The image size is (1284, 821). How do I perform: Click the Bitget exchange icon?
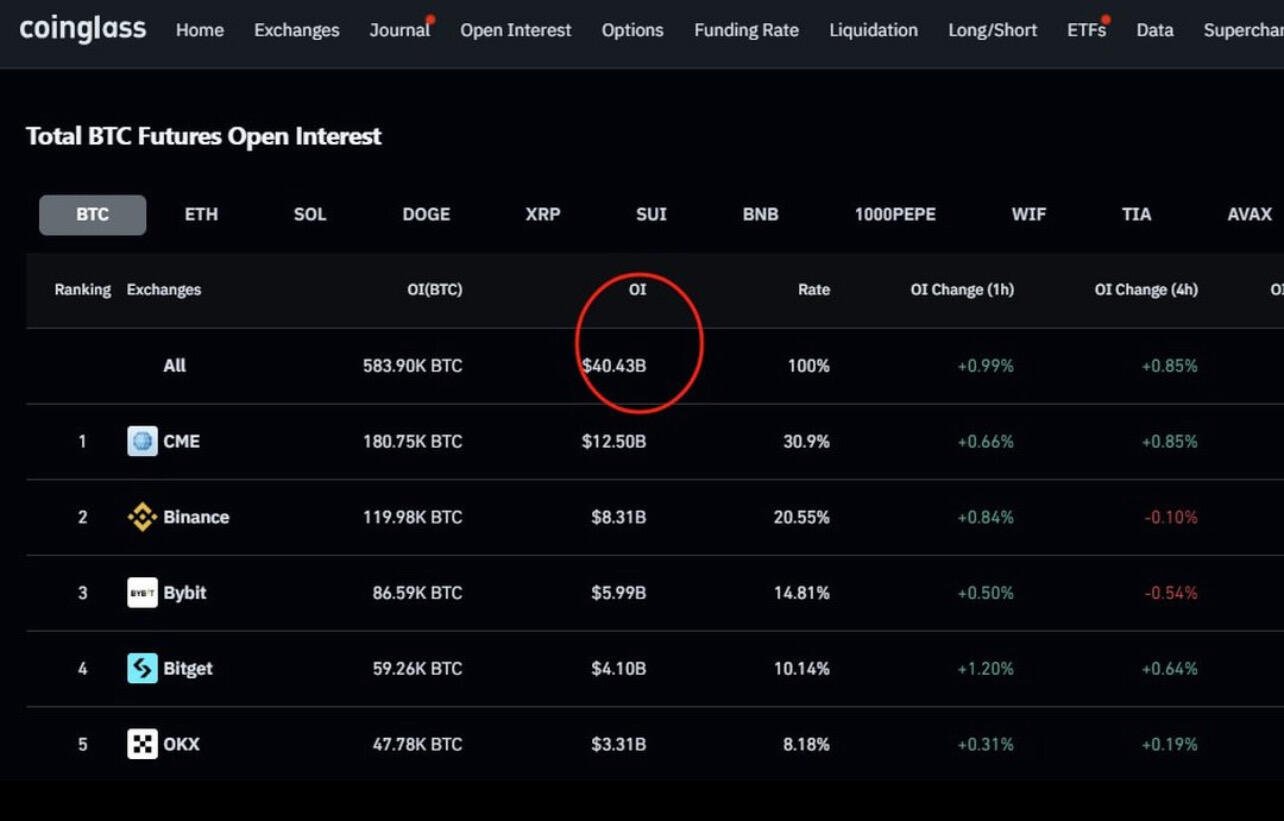(x=142, y=668)
